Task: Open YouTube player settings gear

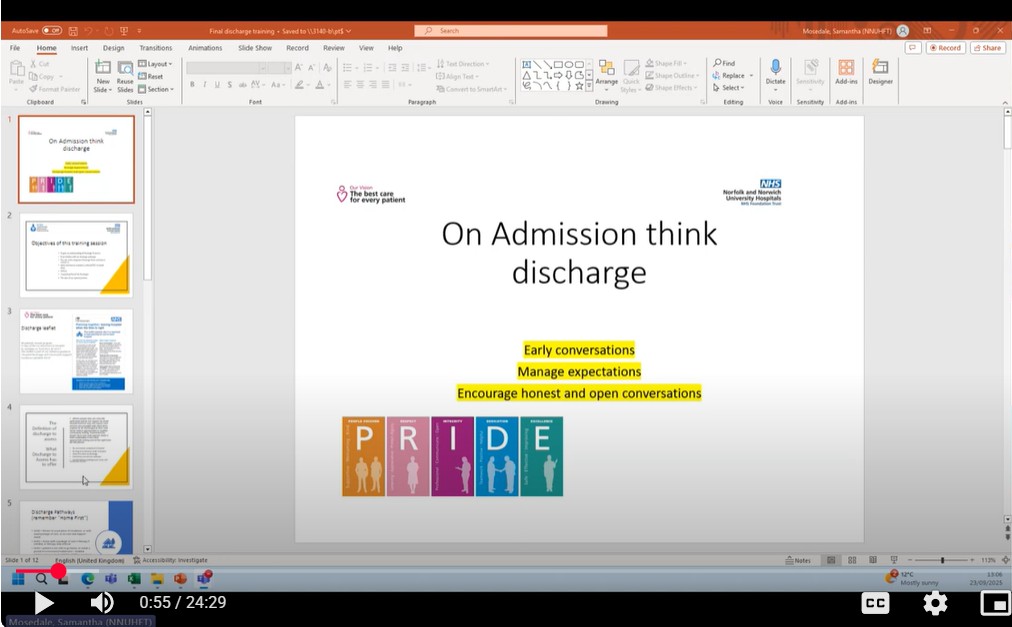Action: click(x=935, y=603)
